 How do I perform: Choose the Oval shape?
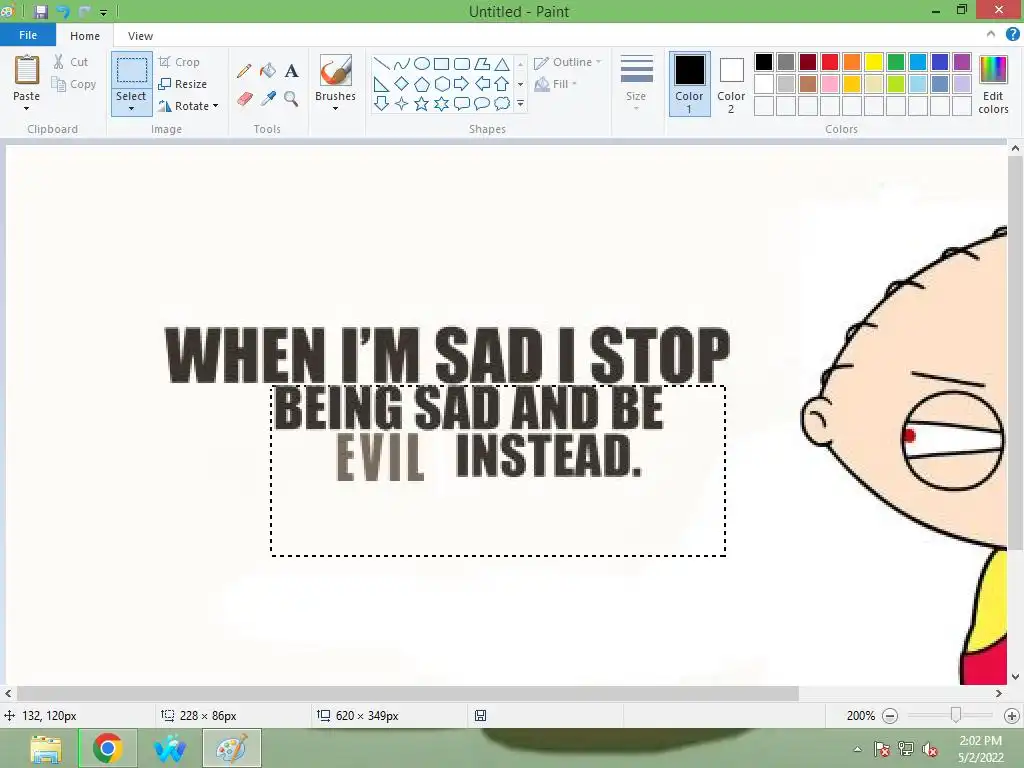point(422,63)
